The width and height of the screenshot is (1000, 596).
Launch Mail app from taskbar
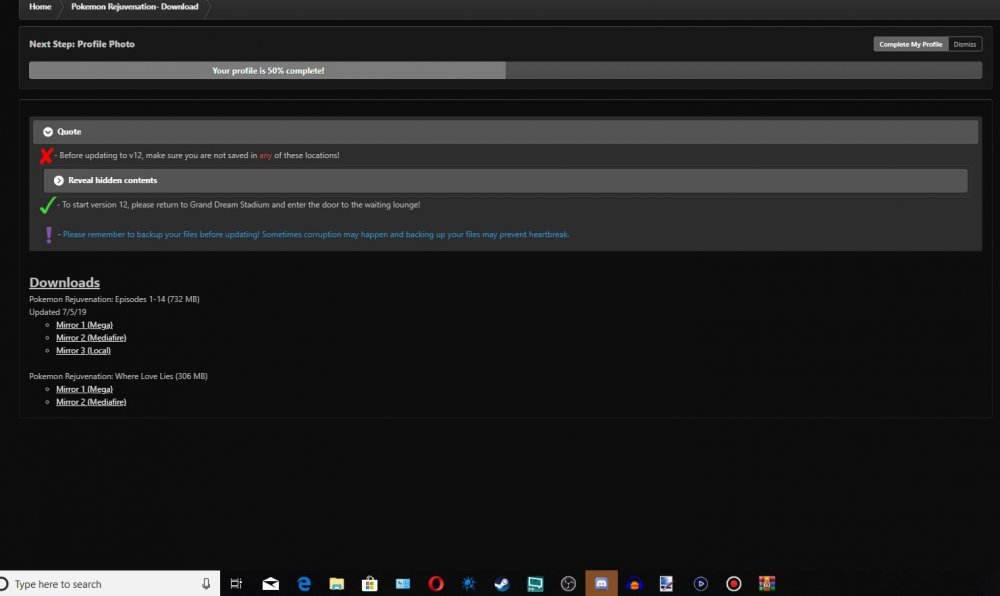[x=270, y=584]
